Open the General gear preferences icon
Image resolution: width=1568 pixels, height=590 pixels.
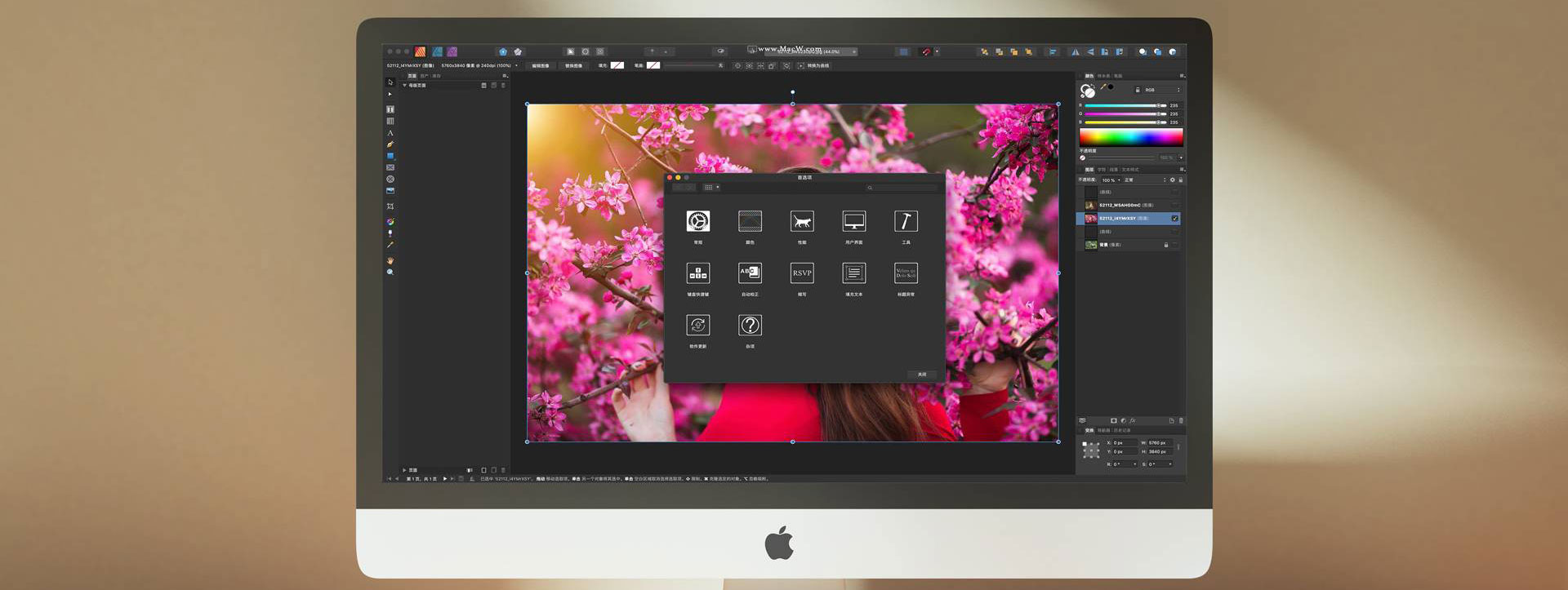pyautogui.click(x=697, y=221)
